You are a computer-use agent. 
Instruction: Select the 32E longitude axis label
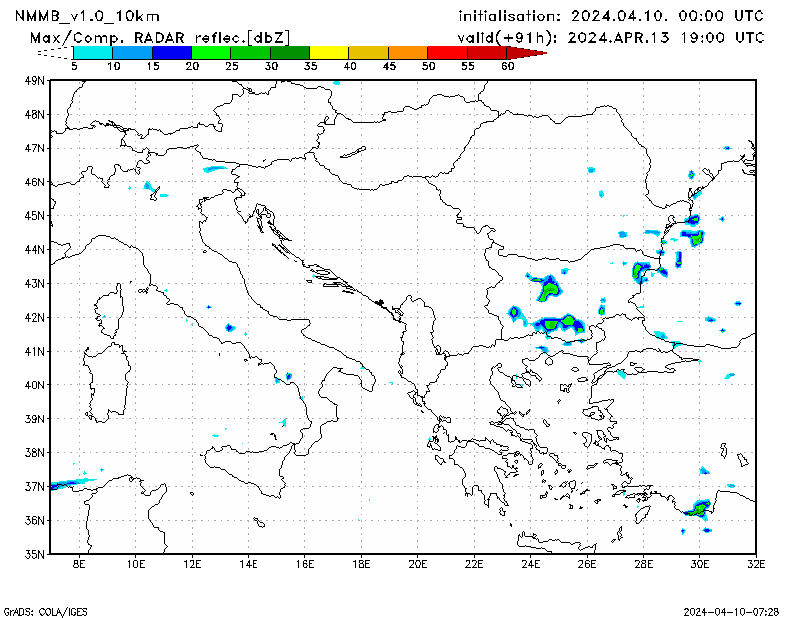(755, 565)
